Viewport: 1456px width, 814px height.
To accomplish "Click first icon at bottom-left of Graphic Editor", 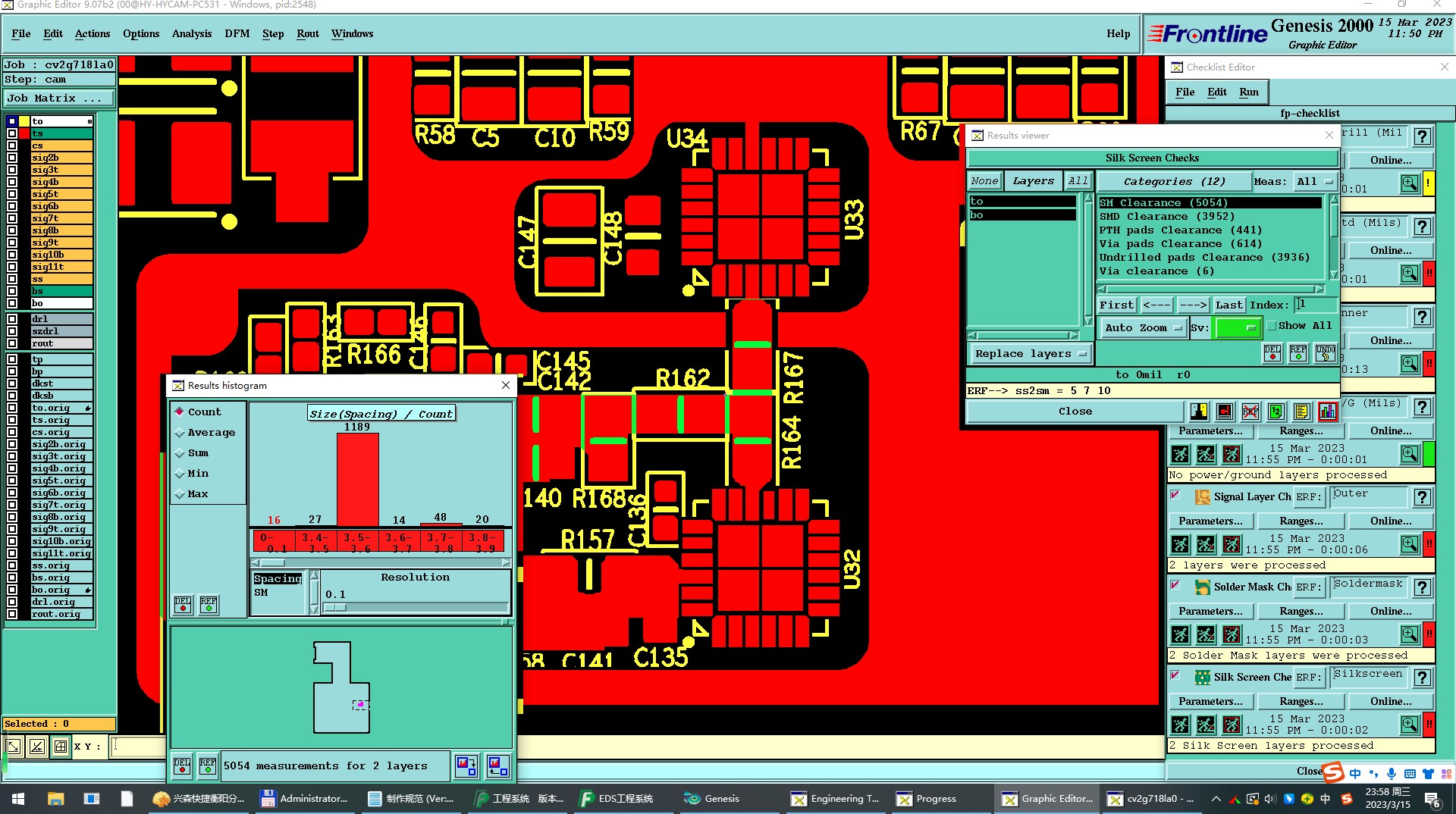I will pos(13,747).
